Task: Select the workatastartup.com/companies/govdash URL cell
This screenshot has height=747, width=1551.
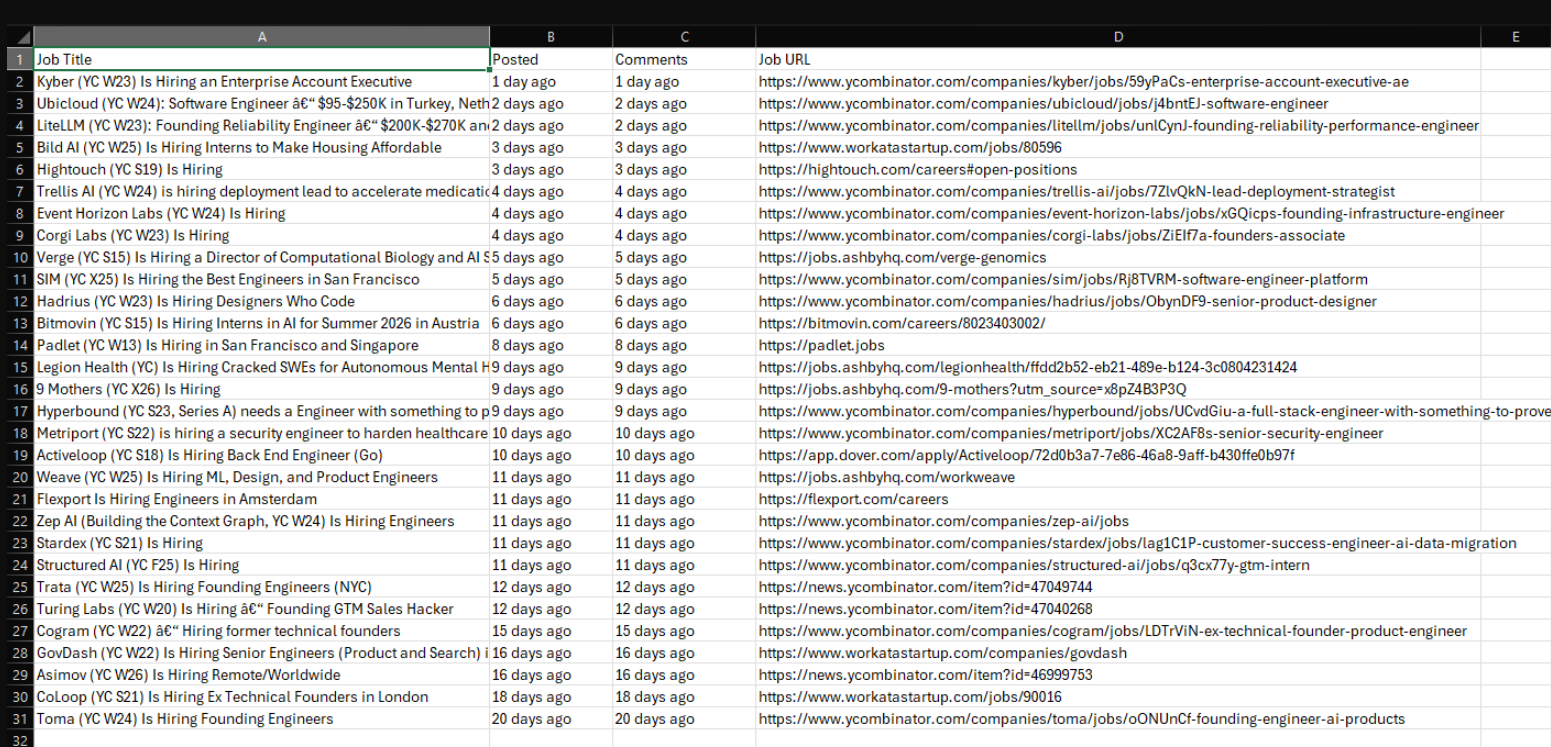Action: [1118, 653]
